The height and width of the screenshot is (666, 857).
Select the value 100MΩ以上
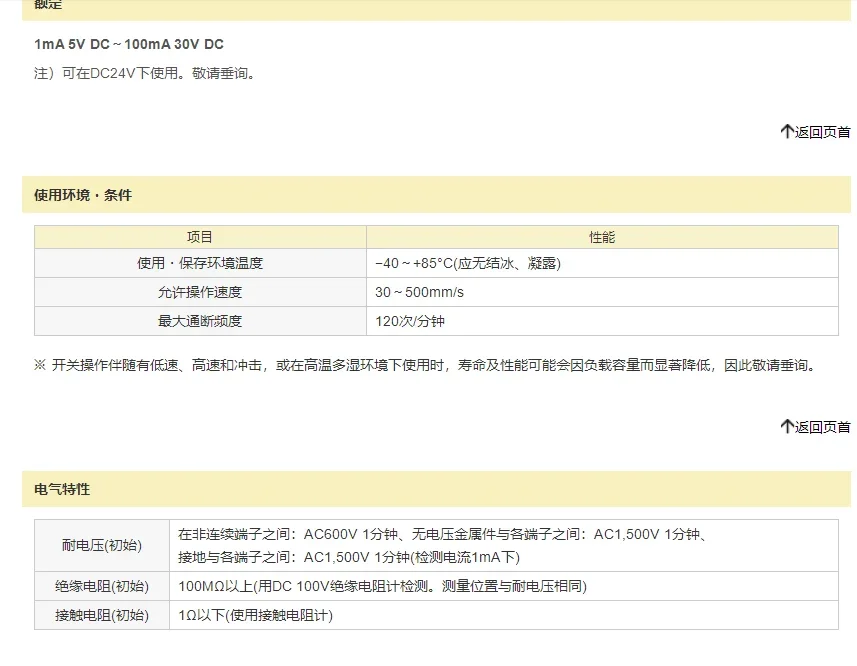(x=215, y=586)
